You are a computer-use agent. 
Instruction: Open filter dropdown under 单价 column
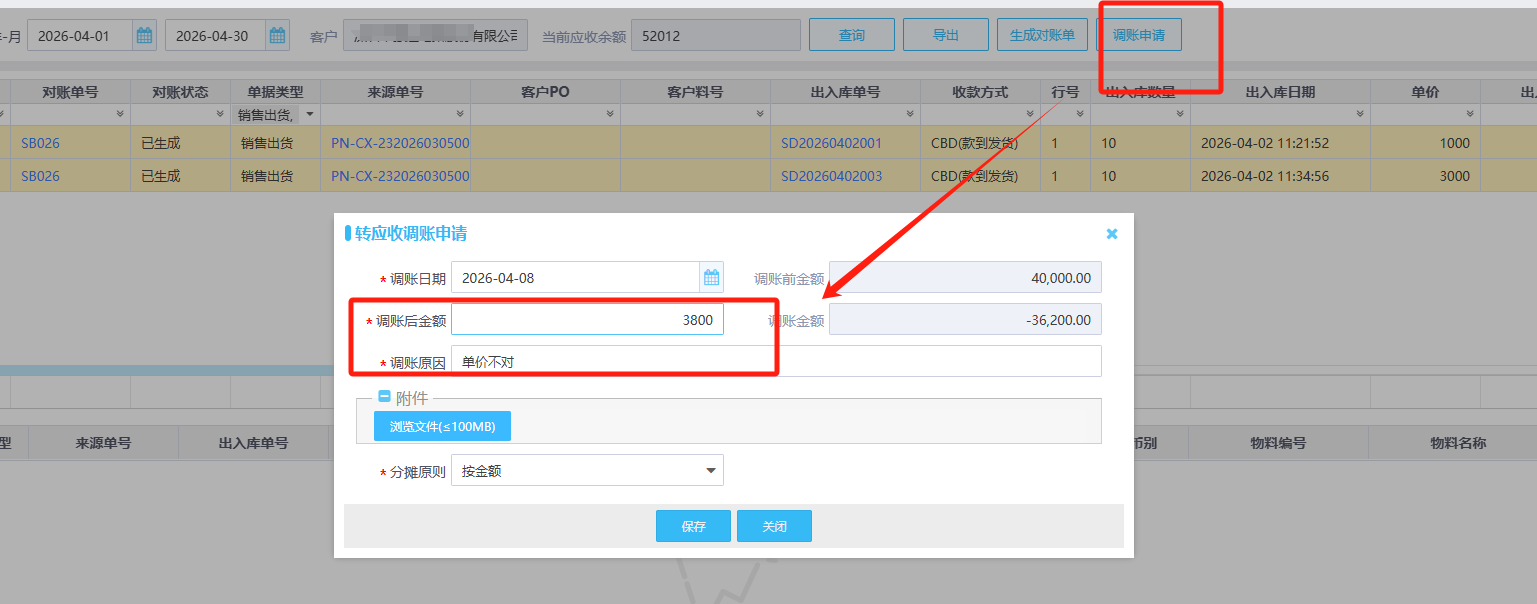point(1470,115)
